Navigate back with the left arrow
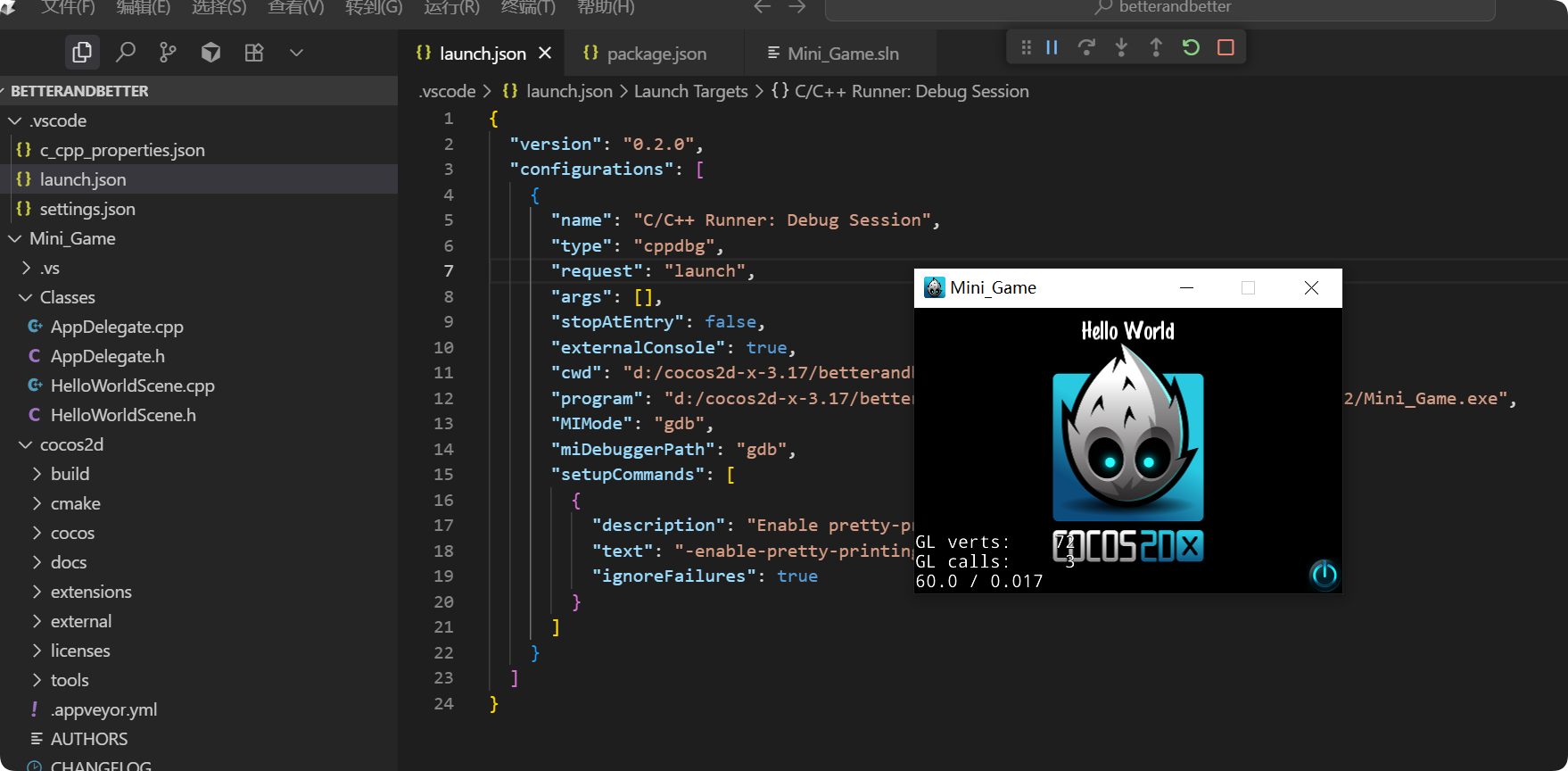The image size is (1568, 771). 762,7
